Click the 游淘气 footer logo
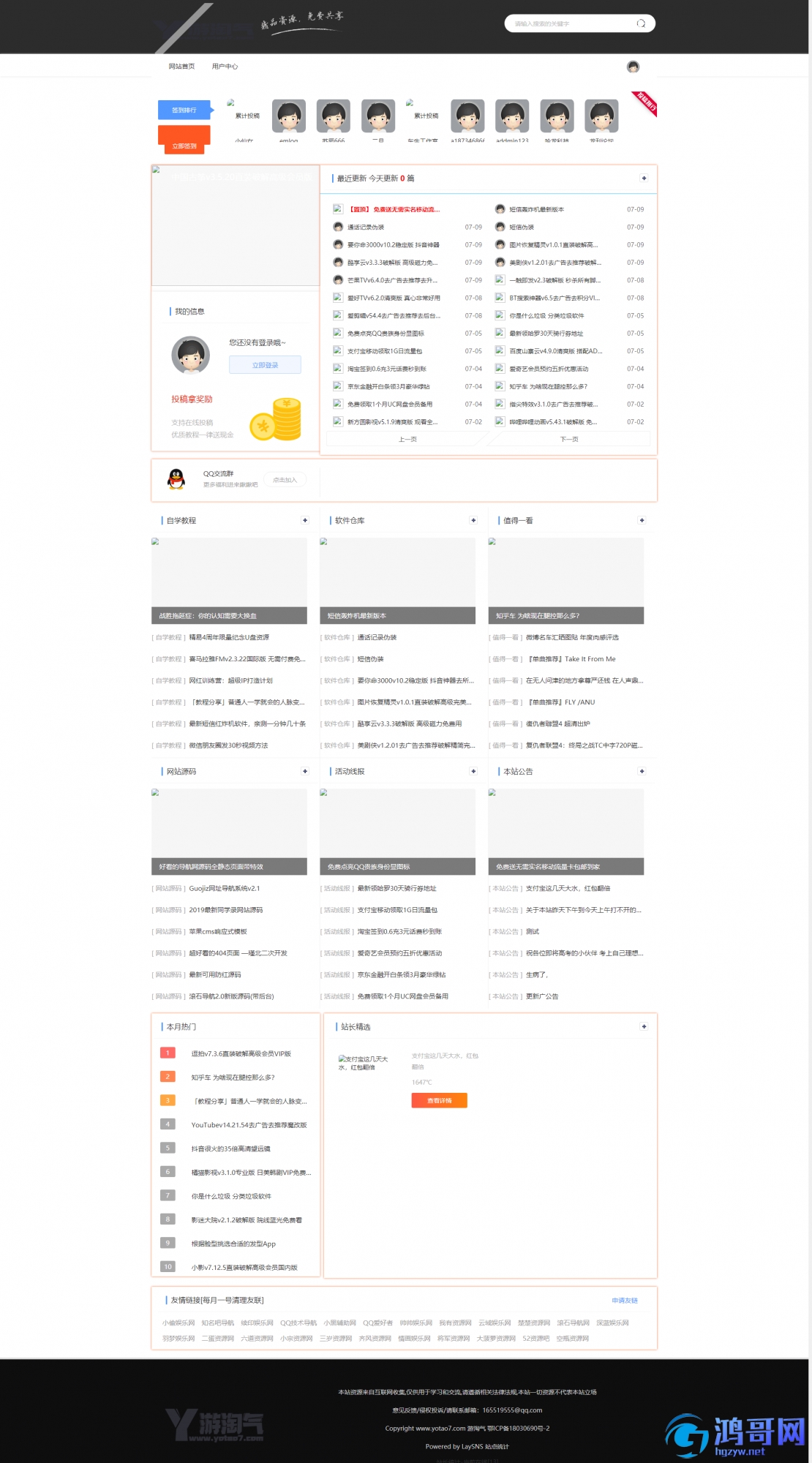Image resolution: width=812 pixels, height=1463 pixels. [214, 1425]
